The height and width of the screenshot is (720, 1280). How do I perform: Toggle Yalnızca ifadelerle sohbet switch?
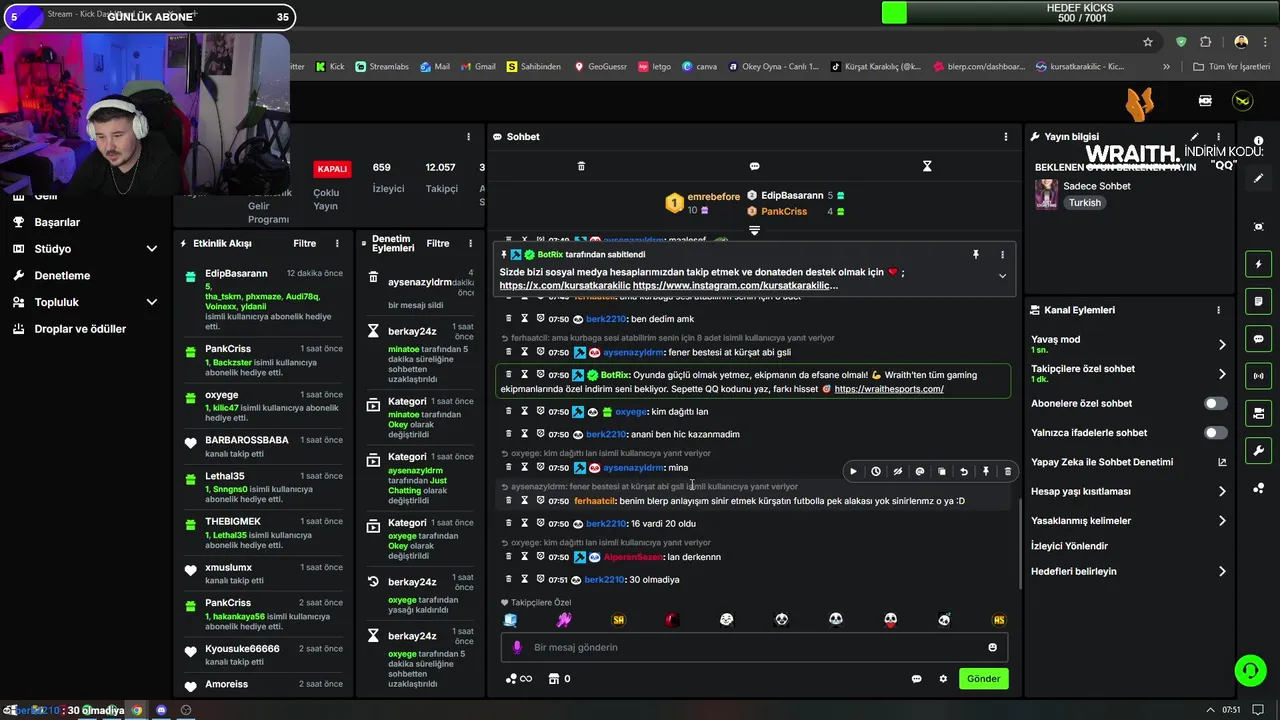1215,433
